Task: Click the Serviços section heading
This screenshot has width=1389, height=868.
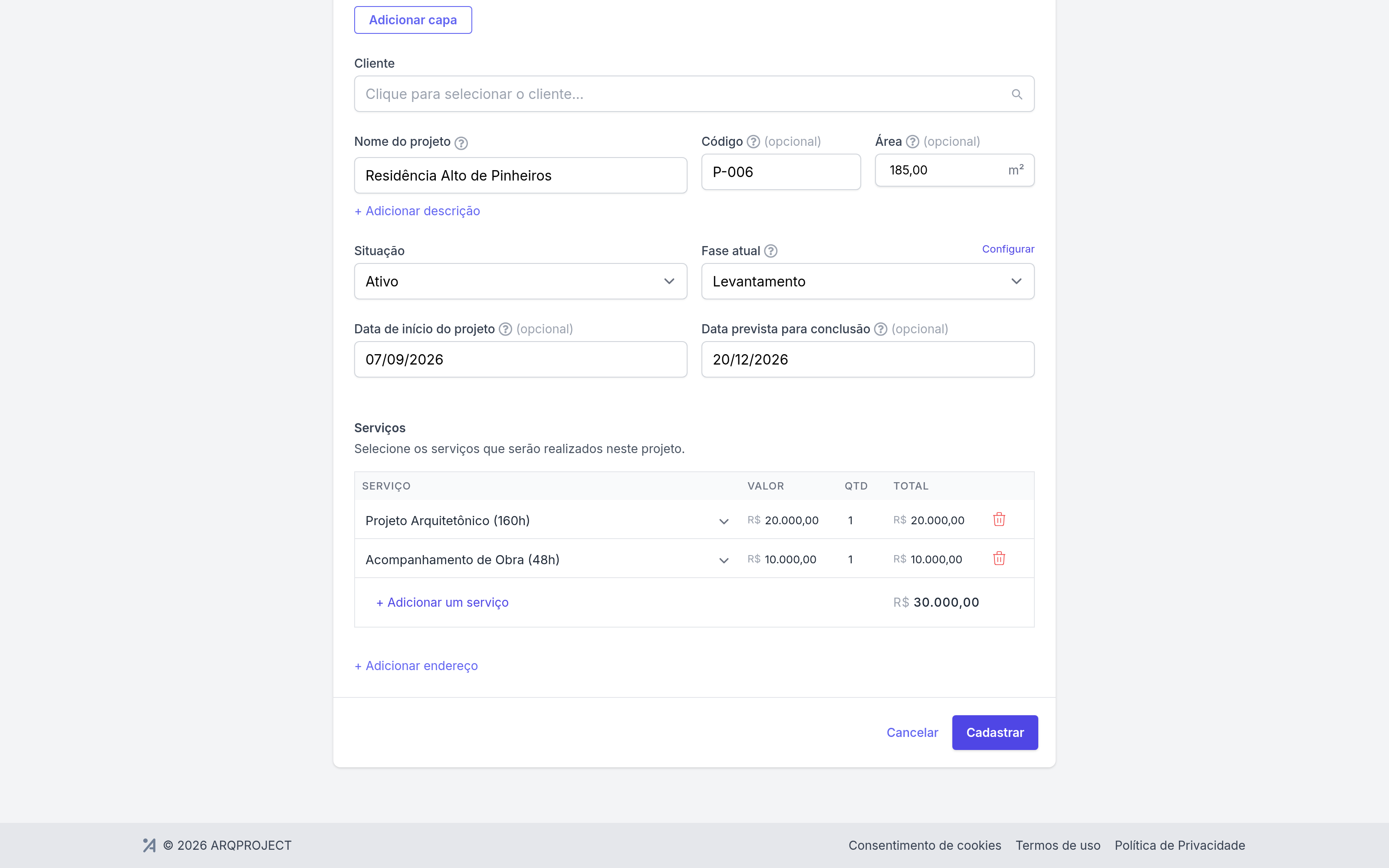Action: click(380, 427)
